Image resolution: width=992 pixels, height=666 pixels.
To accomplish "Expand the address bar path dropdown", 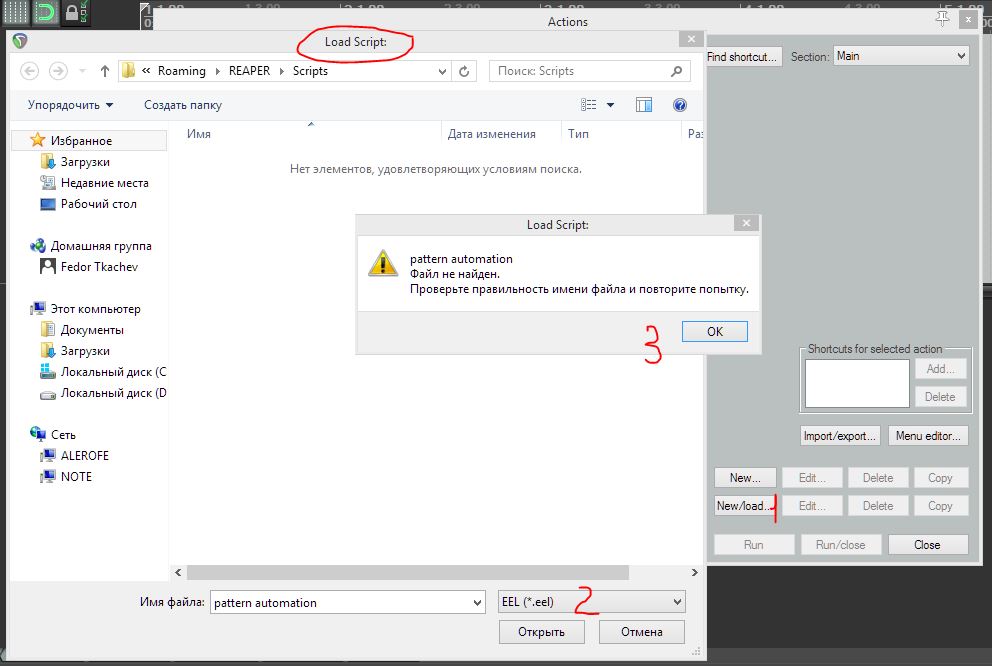I will (442, 71).
